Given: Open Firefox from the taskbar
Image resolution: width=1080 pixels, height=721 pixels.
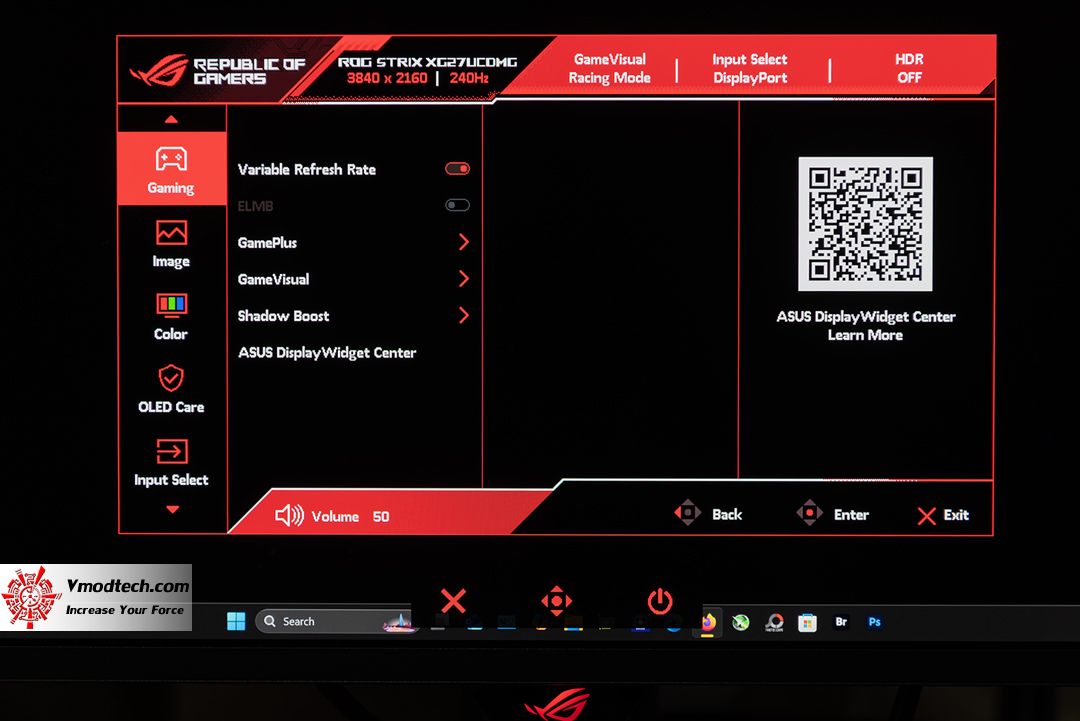Looking at the screenshot, I should point(708,623).
